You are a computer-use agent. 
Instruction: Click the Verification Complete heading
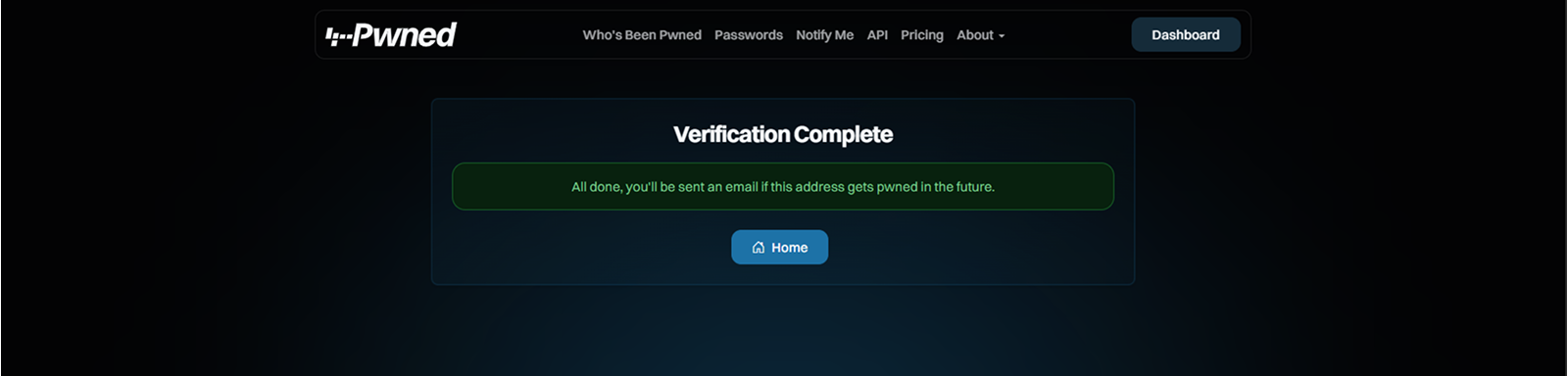[x=783, y=134]
